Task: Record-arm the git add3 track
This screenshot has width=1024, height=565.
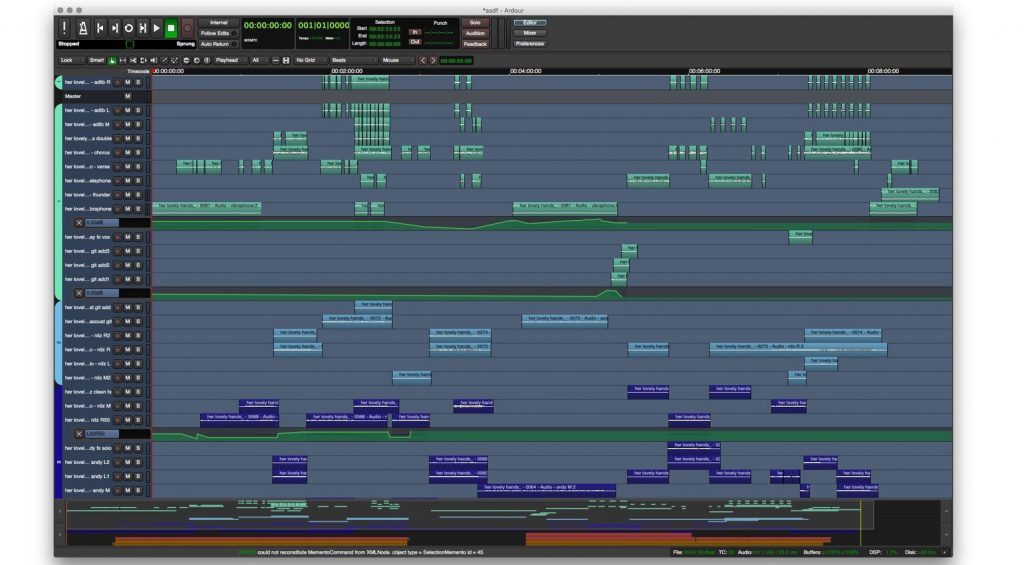Action: (118, 251)
